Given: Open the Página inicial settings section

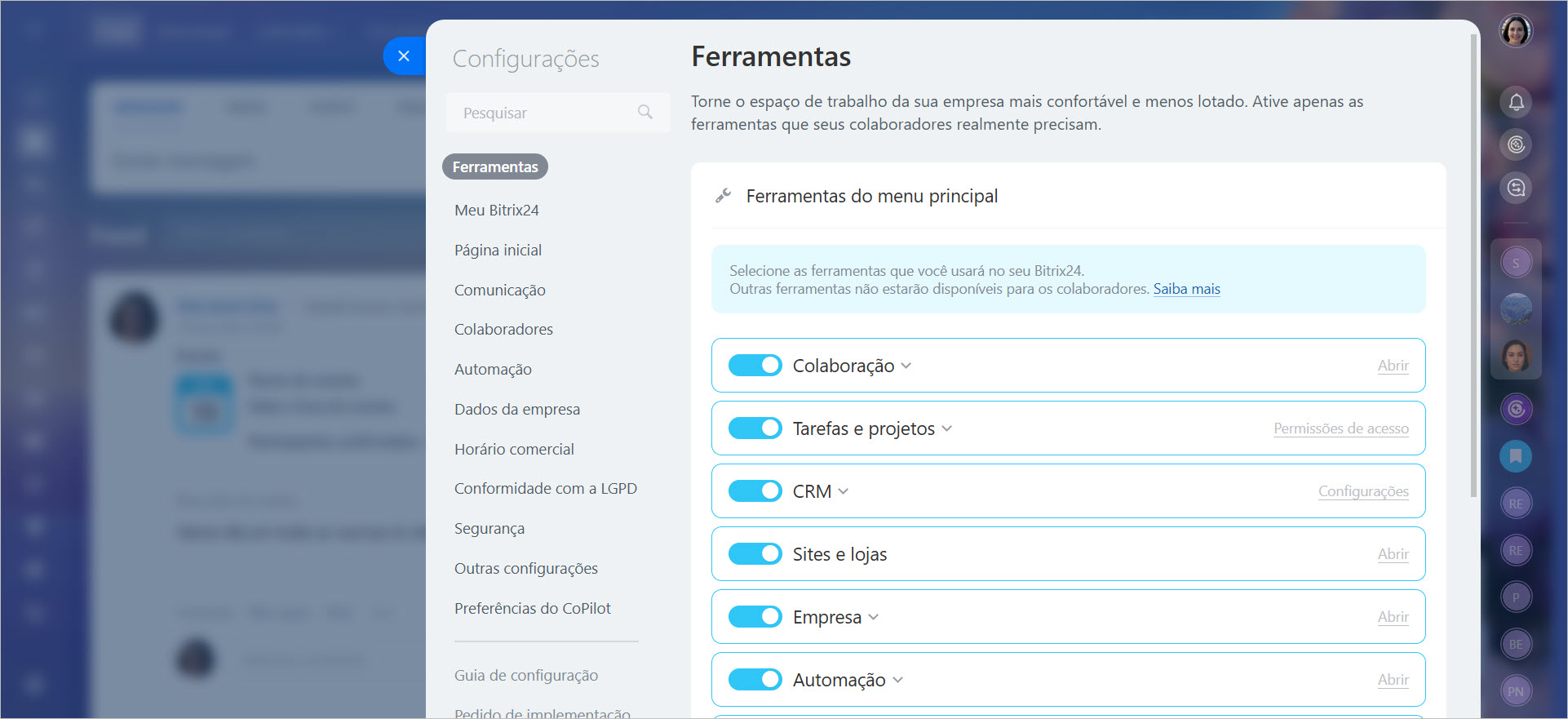Looking at the screenshot, I should point(498,251).
